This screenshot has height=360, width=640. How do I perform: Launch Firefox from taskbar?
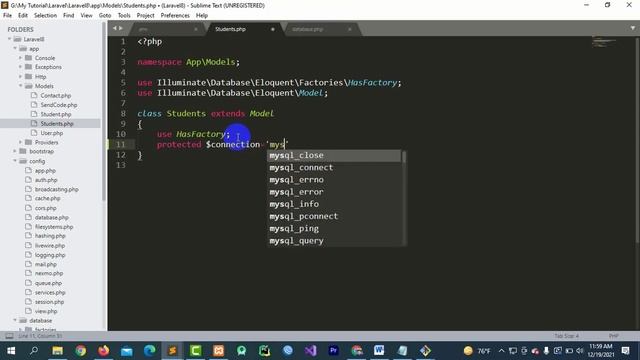(104, 351)
